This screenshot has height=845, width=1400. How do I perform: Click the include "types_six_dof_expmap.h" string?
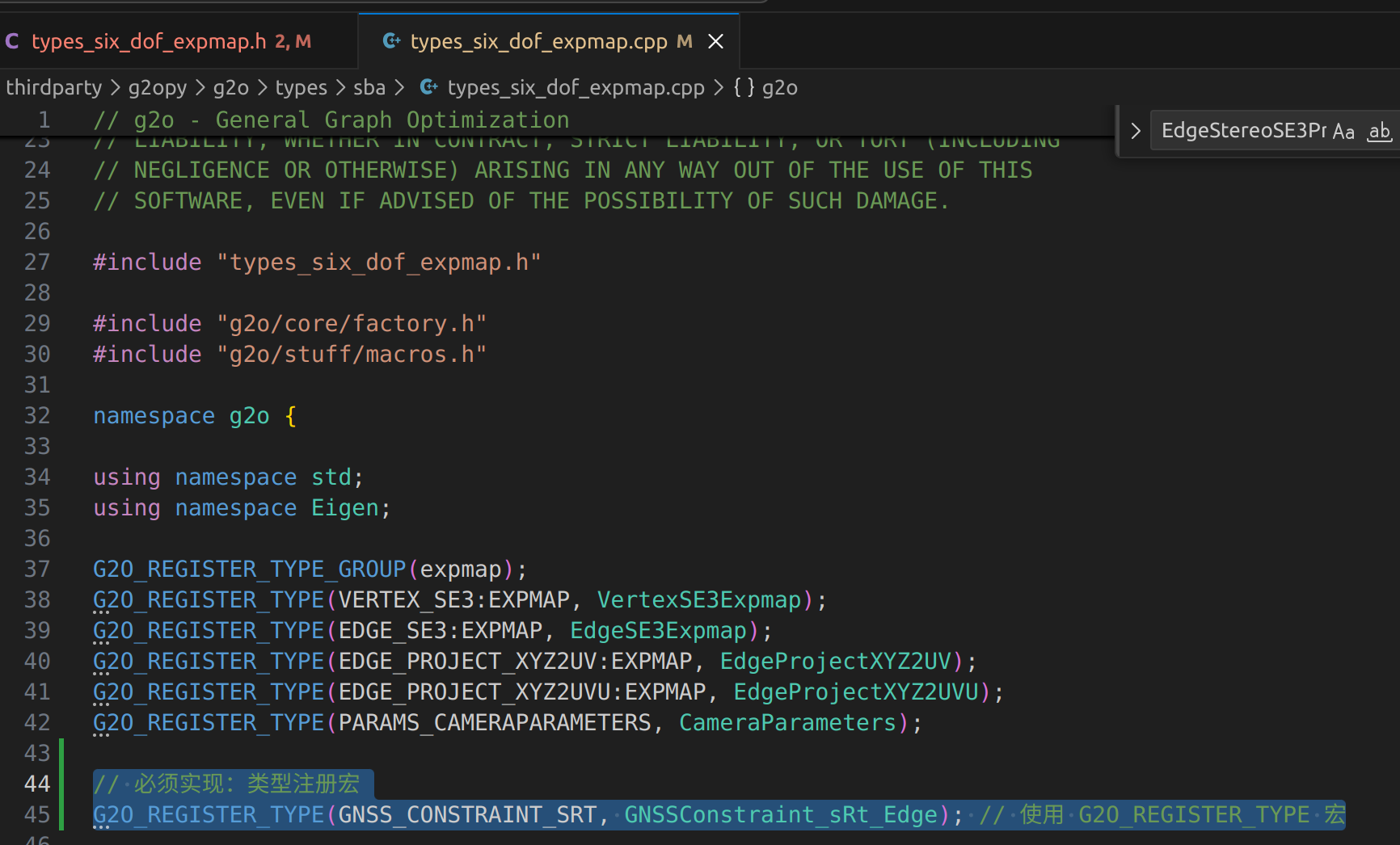pyautogui.click(x=379, y=262)
